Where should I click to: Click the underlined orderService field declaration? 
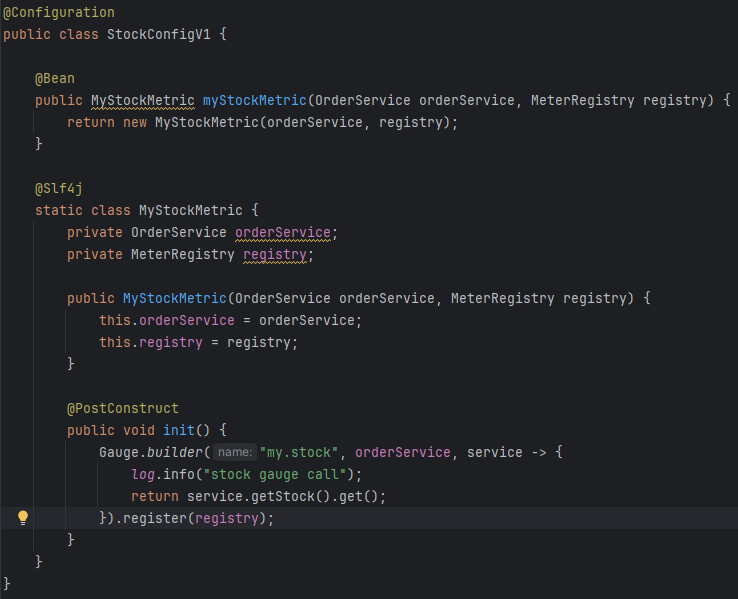(283, 232)
